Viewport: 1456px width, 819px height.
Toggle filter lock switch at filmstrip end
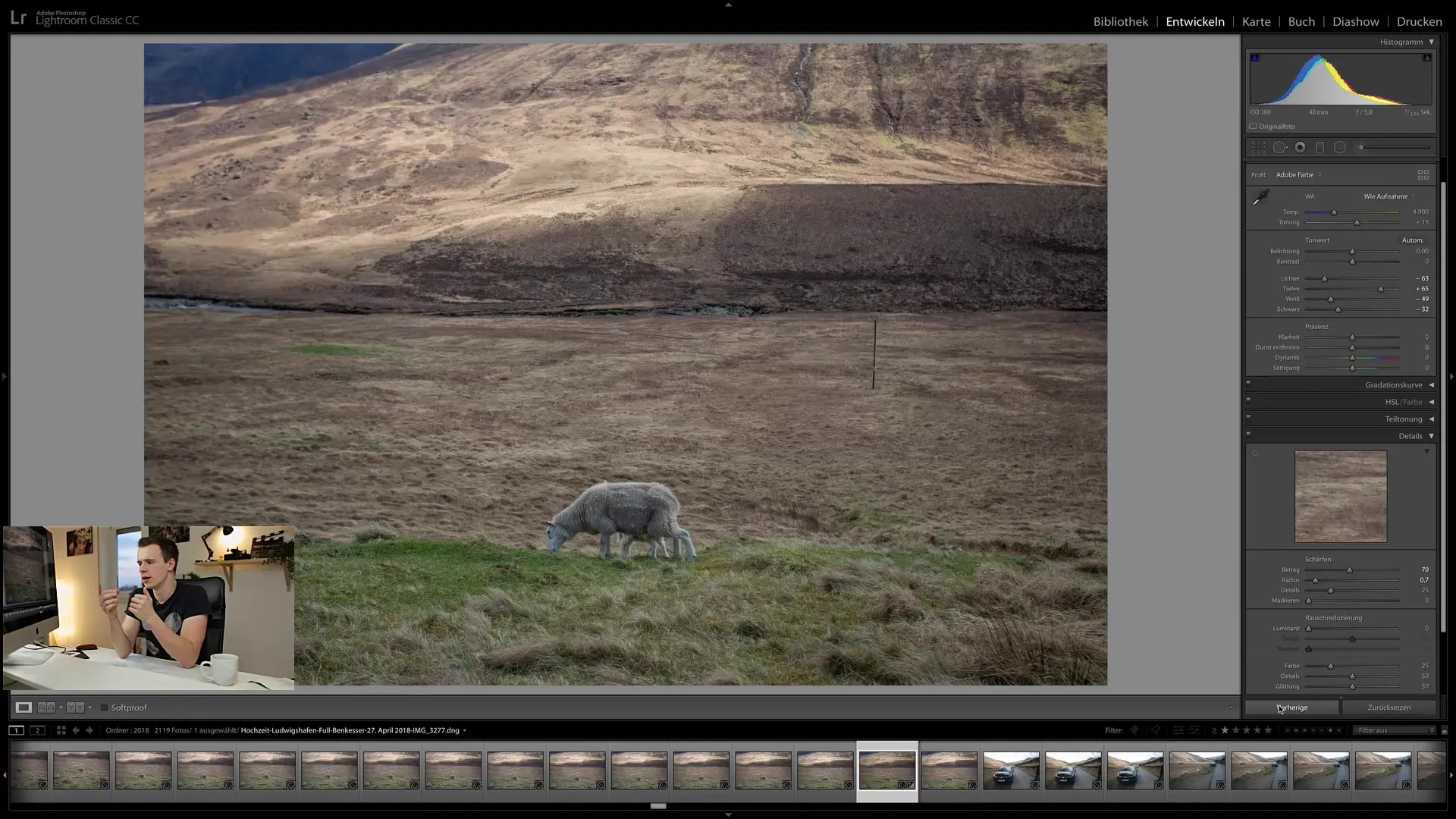(1444, 730)
